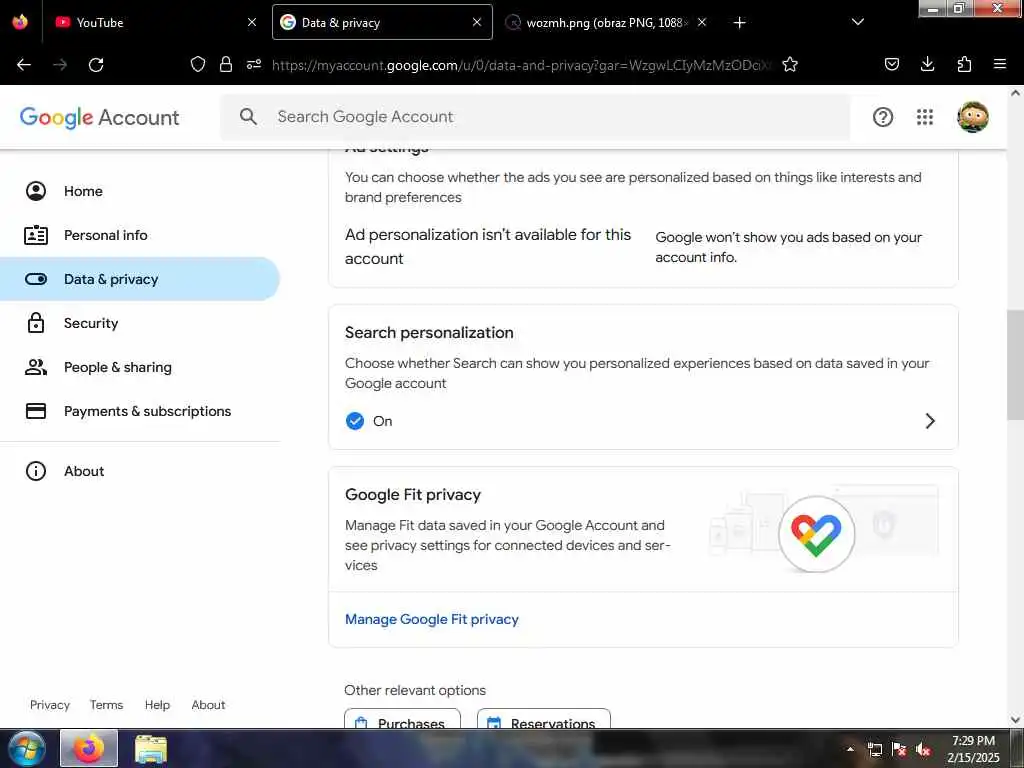Open Security in the sidebar
This screenshot has width=1024, height=768.
pos(140,323)
